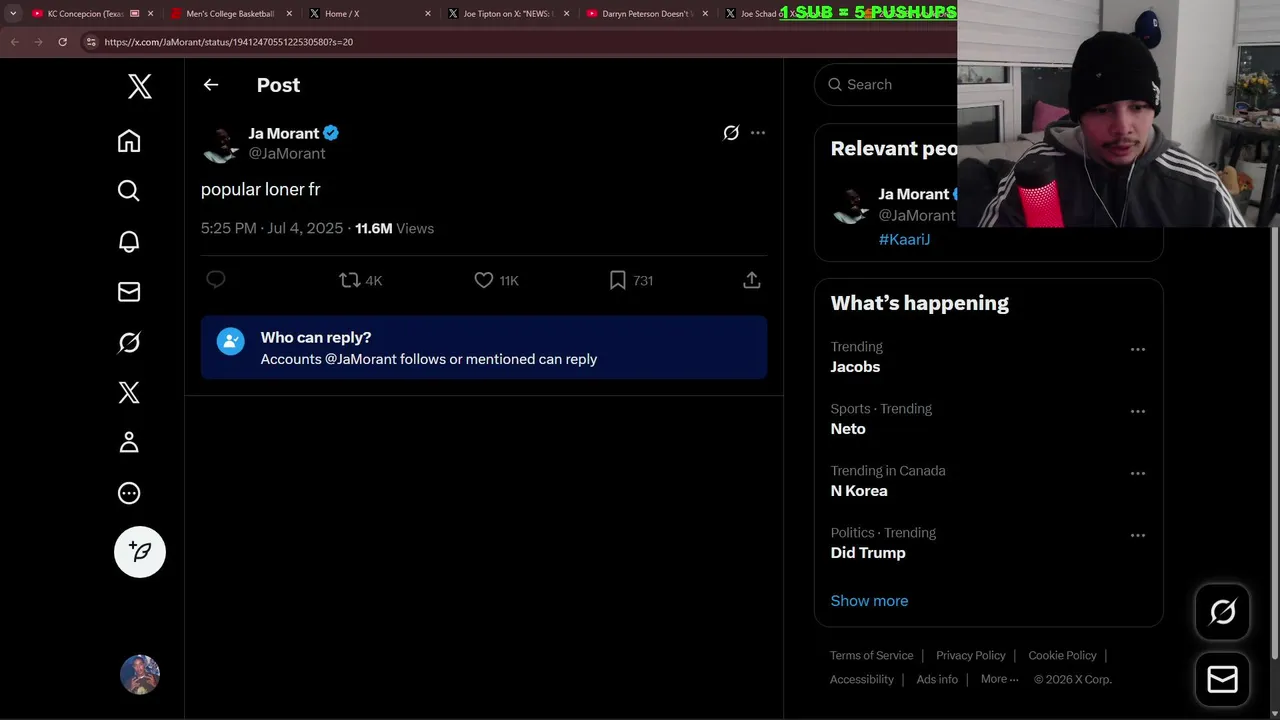The image size is (1280, 720).
Task: Open the floating Messages drawer button
Action: pyautogui.click(x=1222, y=680)
